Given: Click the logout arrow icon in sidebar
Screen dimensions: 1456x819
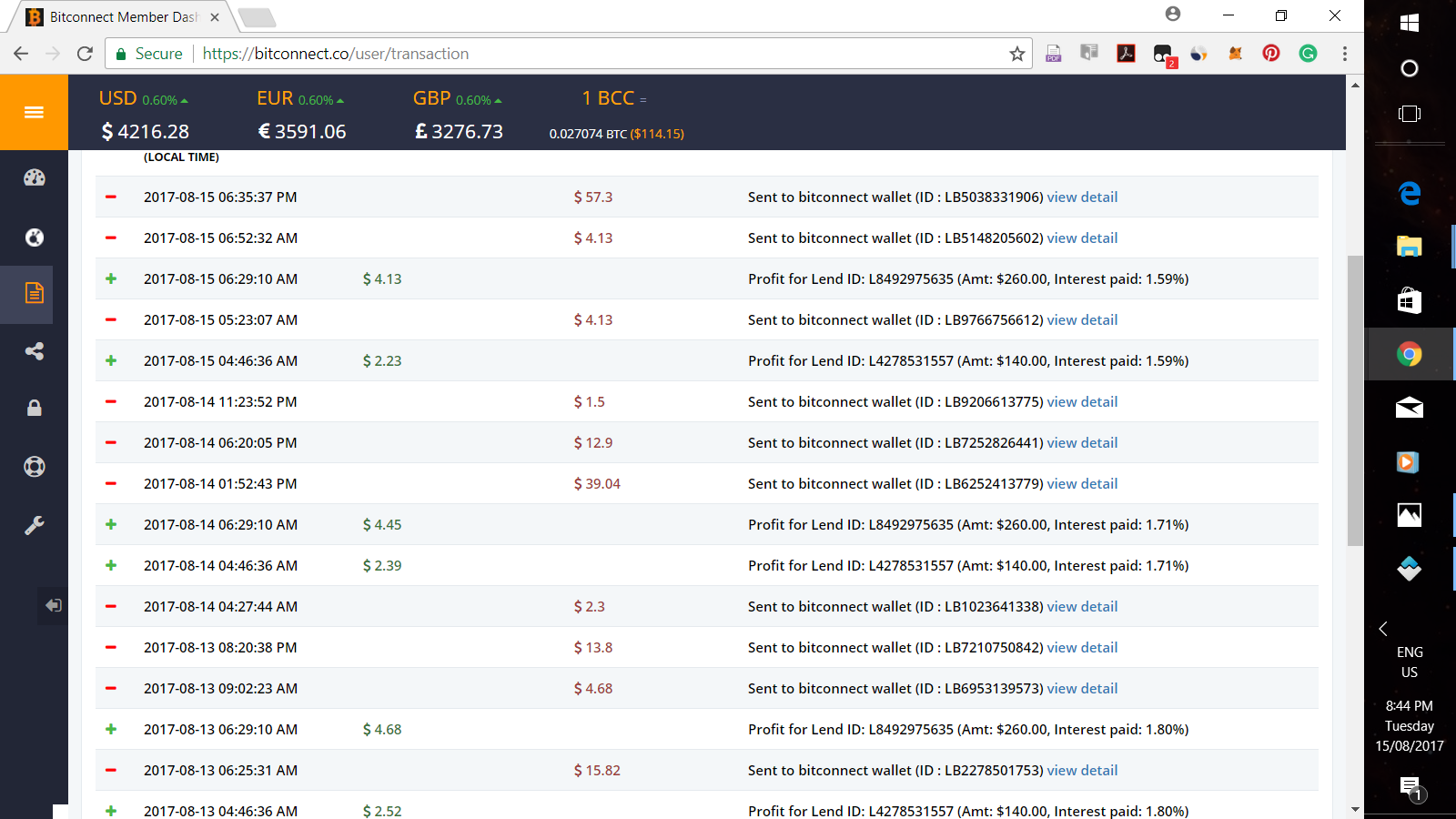Looking at the screenshot, I should pos(52,605).
